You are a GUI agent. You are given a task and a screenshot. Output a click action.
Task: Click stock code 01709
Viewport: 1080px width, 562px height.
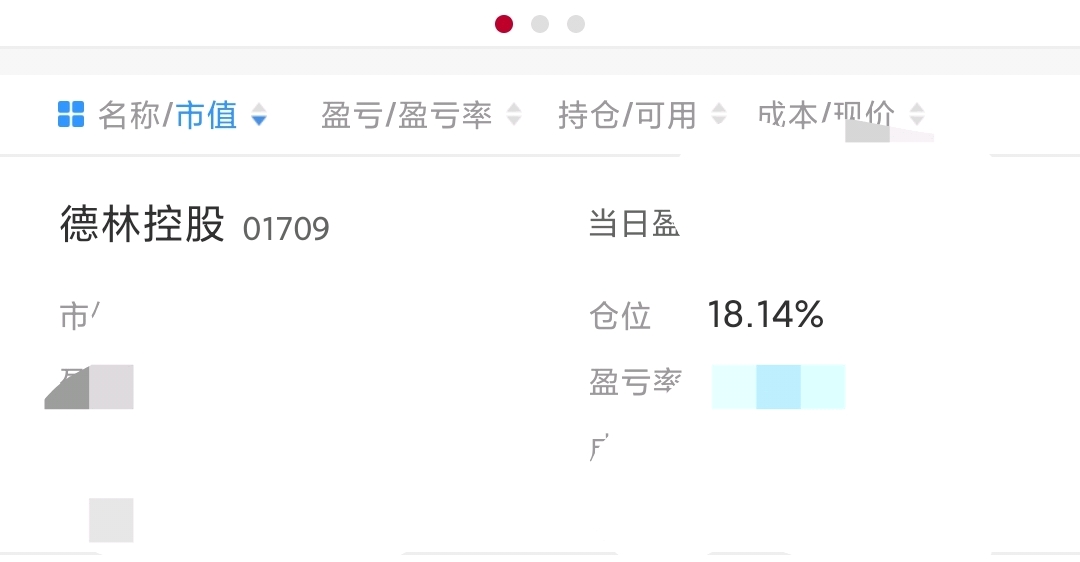coord(286,229)
